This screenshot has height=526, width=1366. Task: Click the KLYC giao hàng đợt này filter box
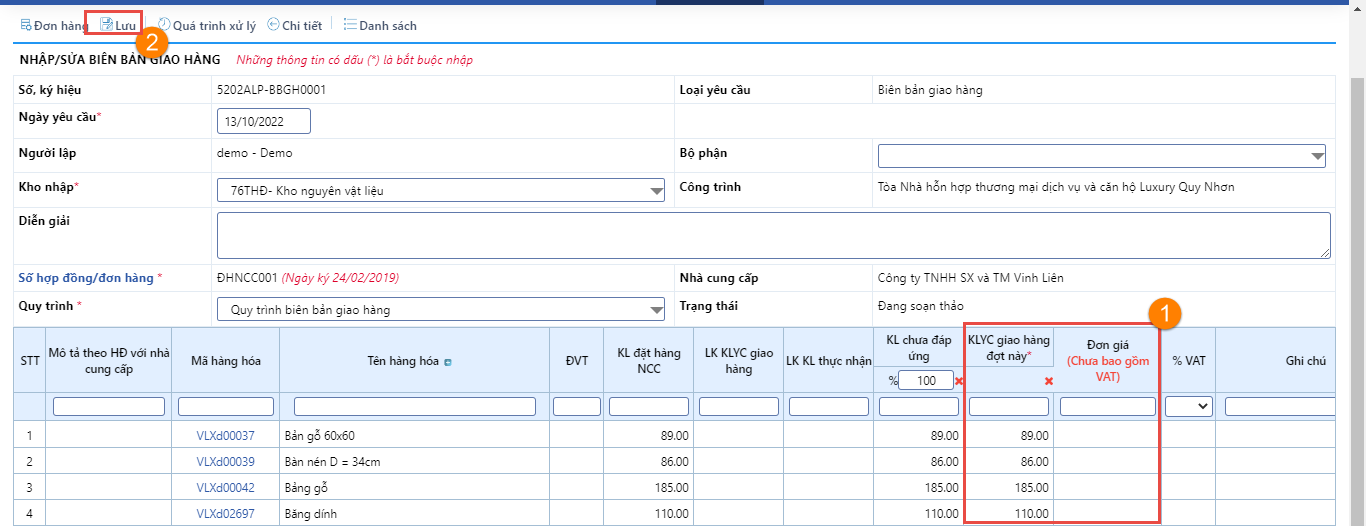tap(1009, 406)
